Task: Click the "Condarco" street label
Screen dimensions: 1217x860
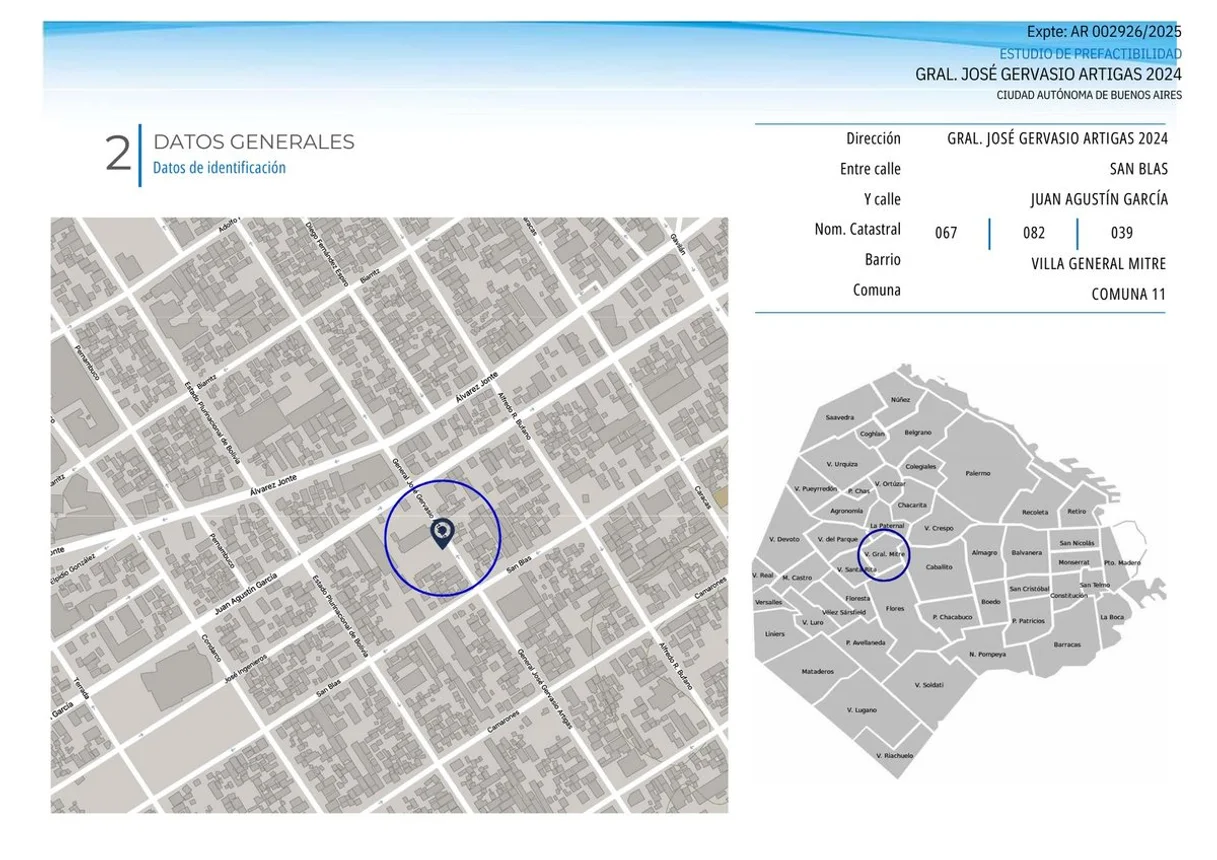Action: coord(209,650)
